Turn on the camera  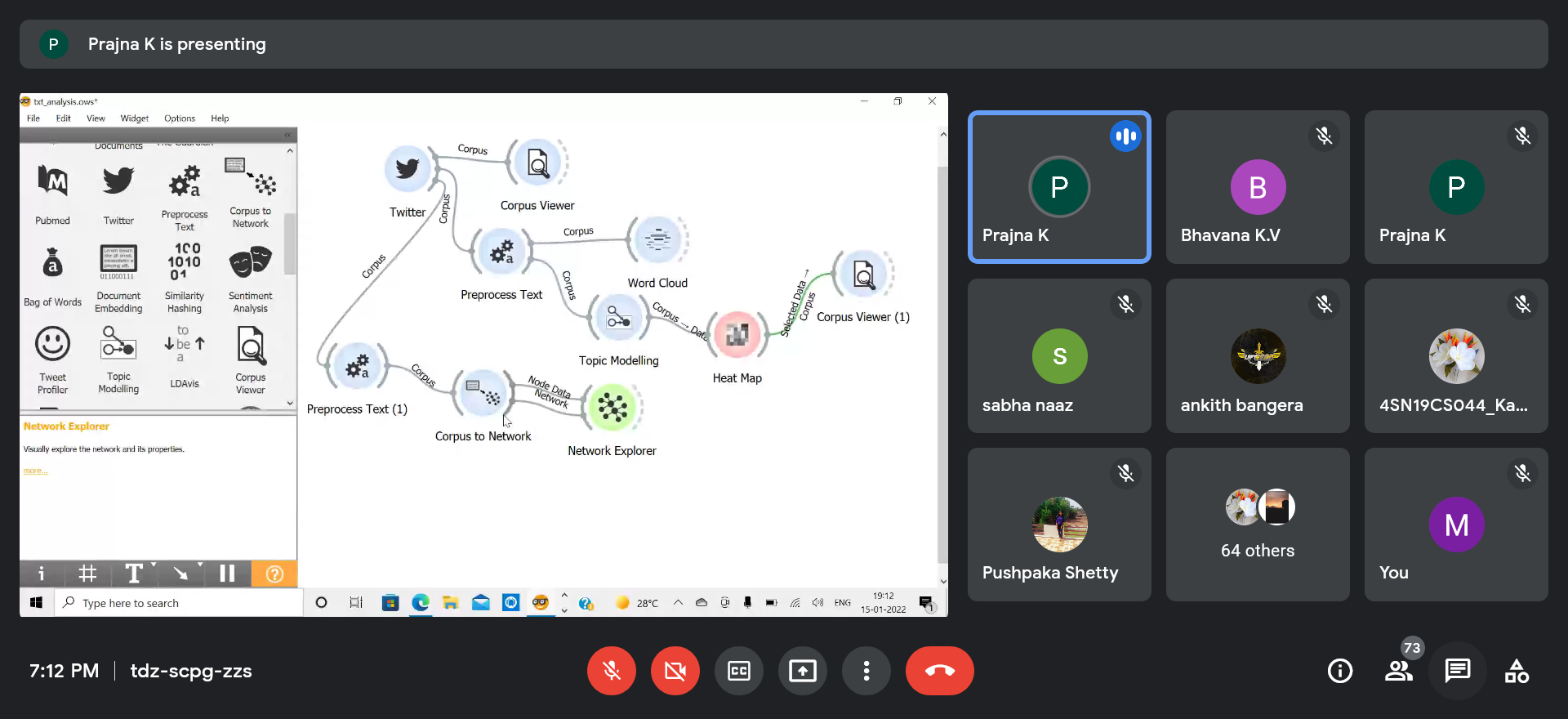[675, 671]
